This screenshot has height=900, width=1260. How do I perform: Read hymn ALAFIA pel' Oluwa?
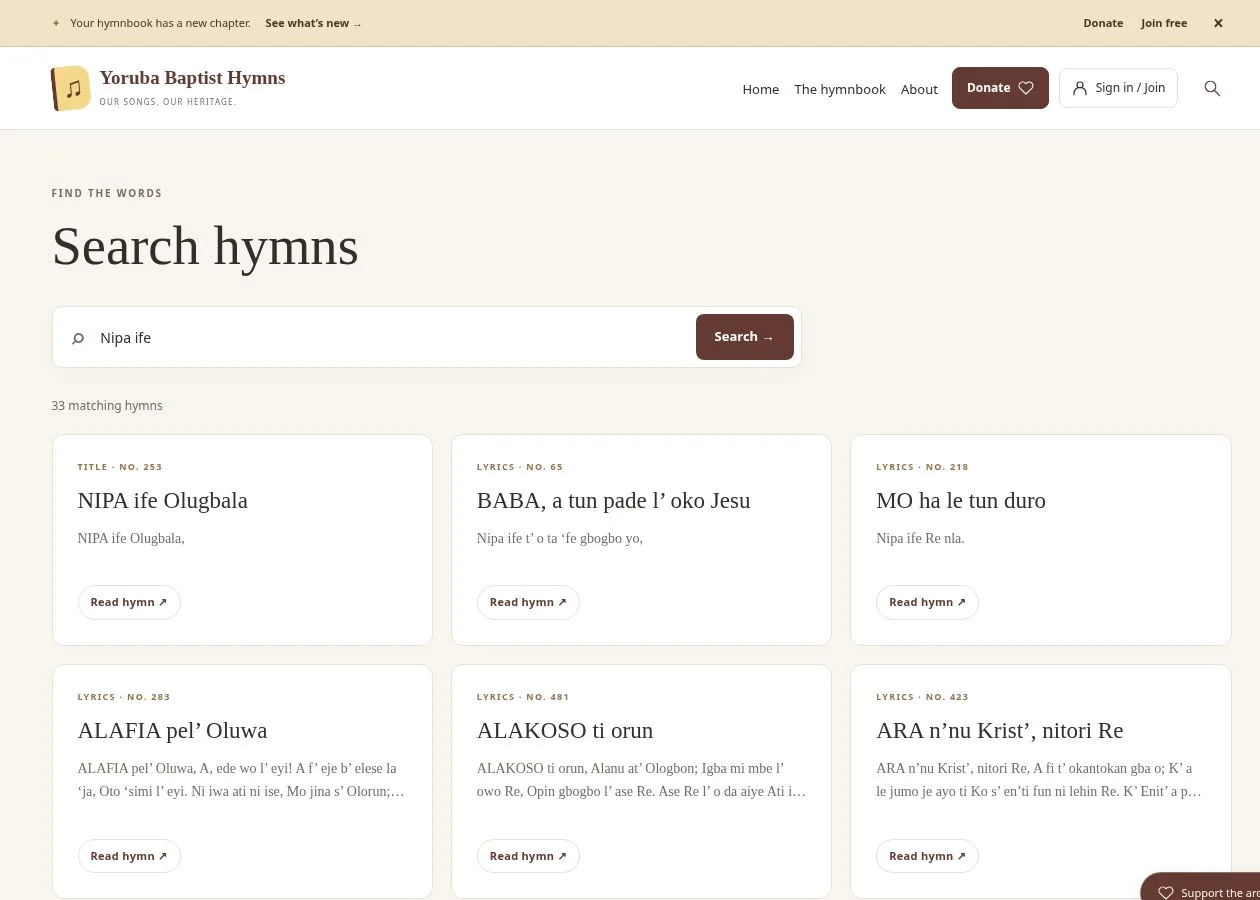129,856
